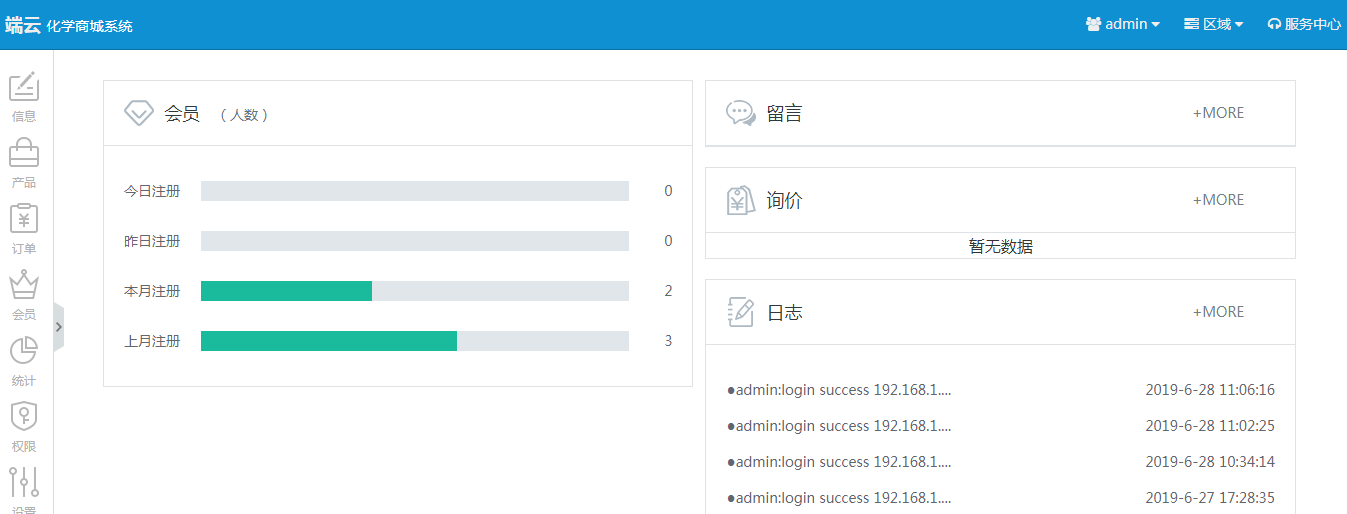Expand the admin user dropdown
1347x514 pixels.
tap(1122, 24)
